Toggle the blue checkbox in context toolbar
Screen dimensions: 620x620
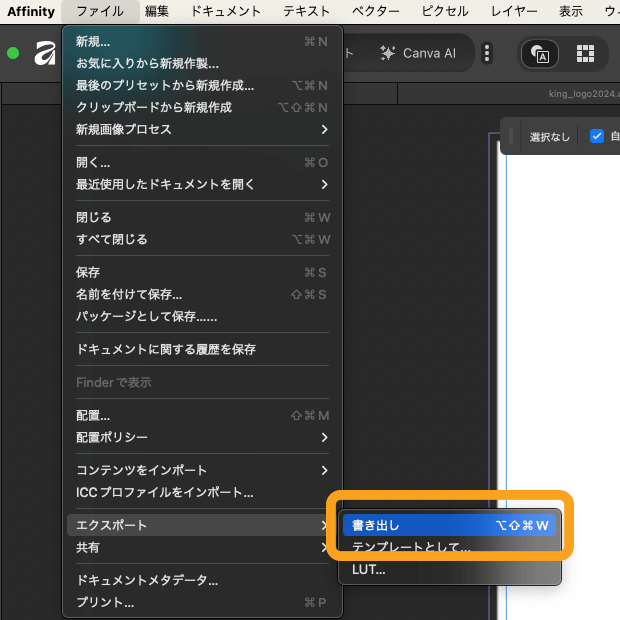(597, 136)
